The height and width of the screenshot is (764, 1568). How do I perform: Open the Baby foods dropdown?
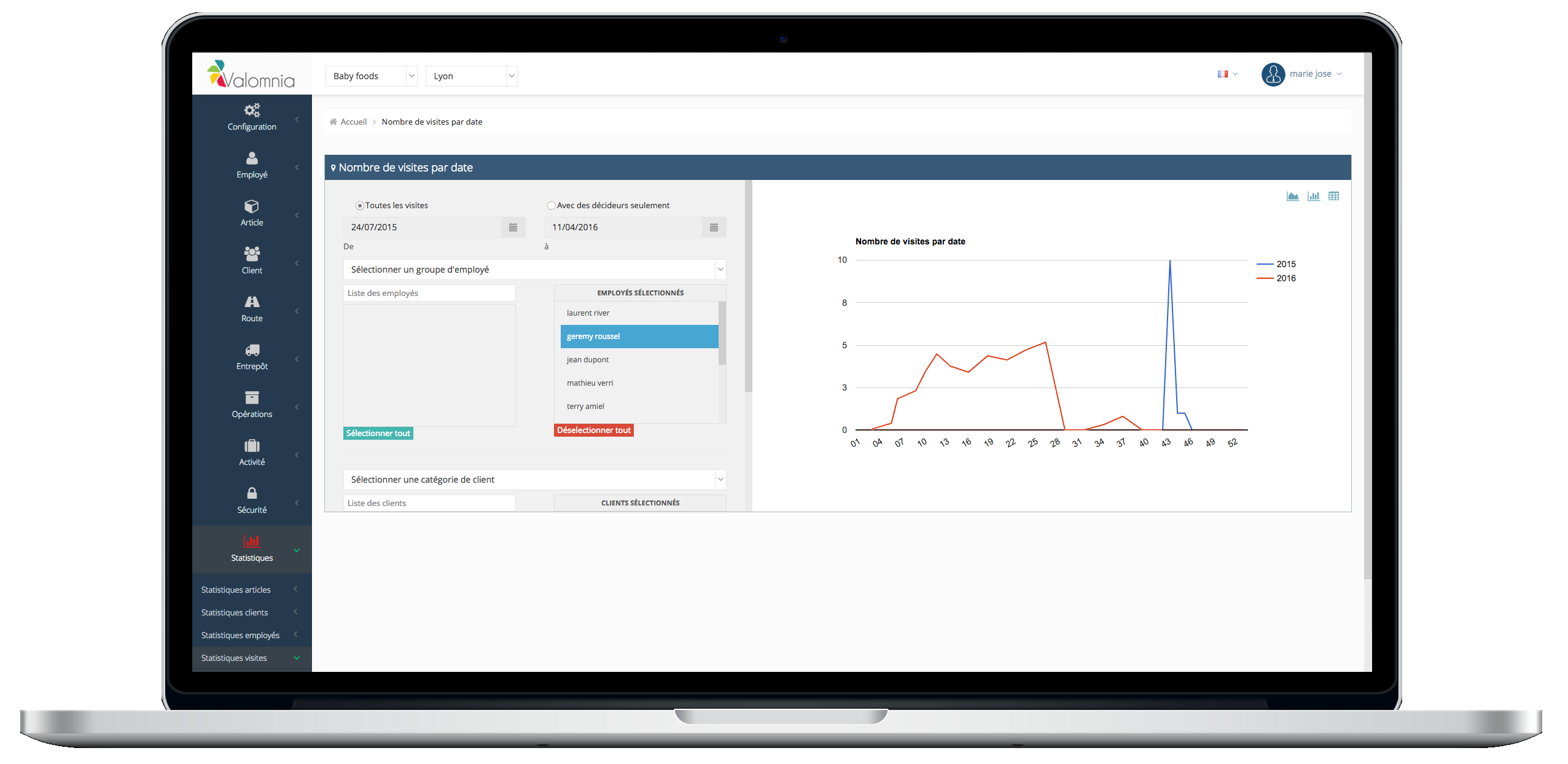tap(372, 76)
